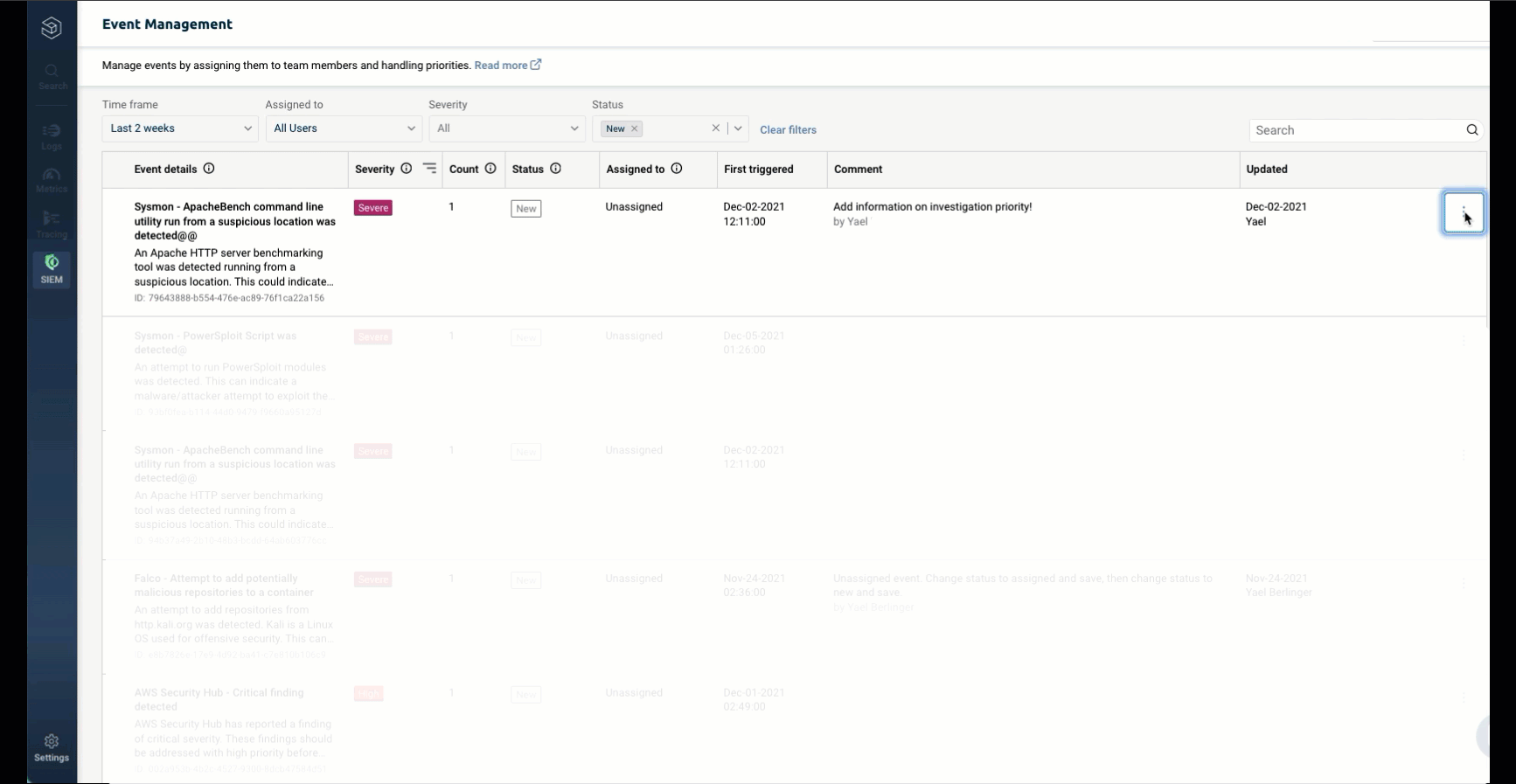Click the Severity column sort icon

pyautogui.click(x=429, y=169)
